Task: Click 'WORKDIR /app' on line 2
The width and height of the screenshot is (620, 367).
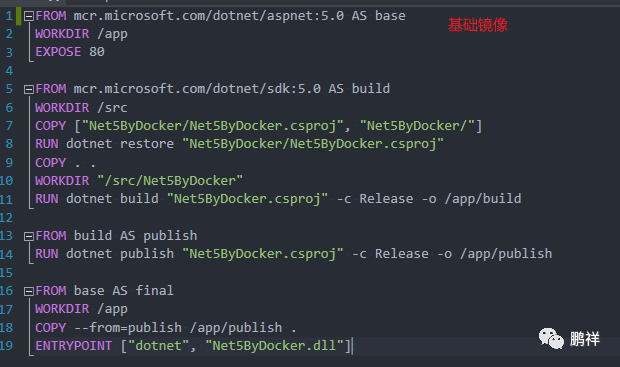Action: [81, 34]
